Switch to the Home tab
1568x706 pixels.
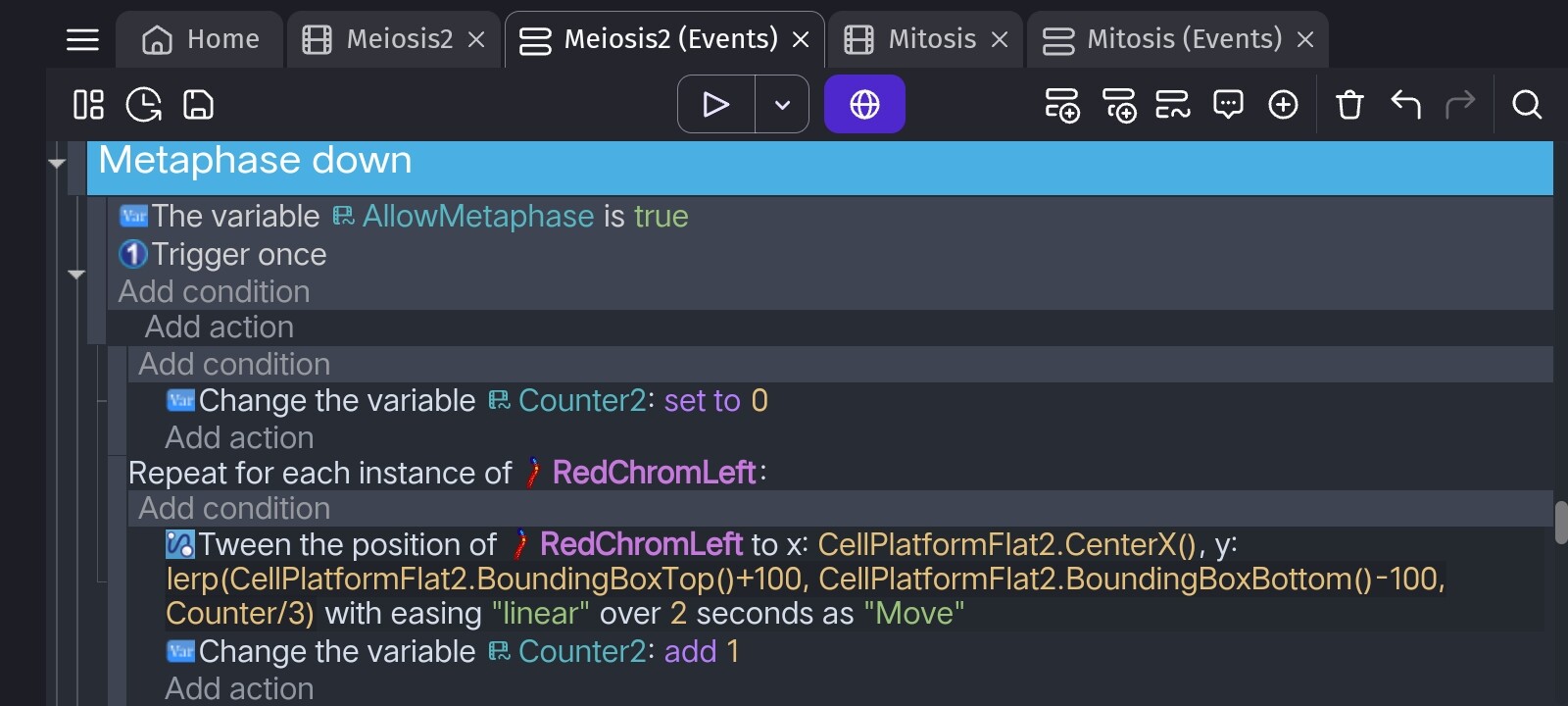click(201, 39)
